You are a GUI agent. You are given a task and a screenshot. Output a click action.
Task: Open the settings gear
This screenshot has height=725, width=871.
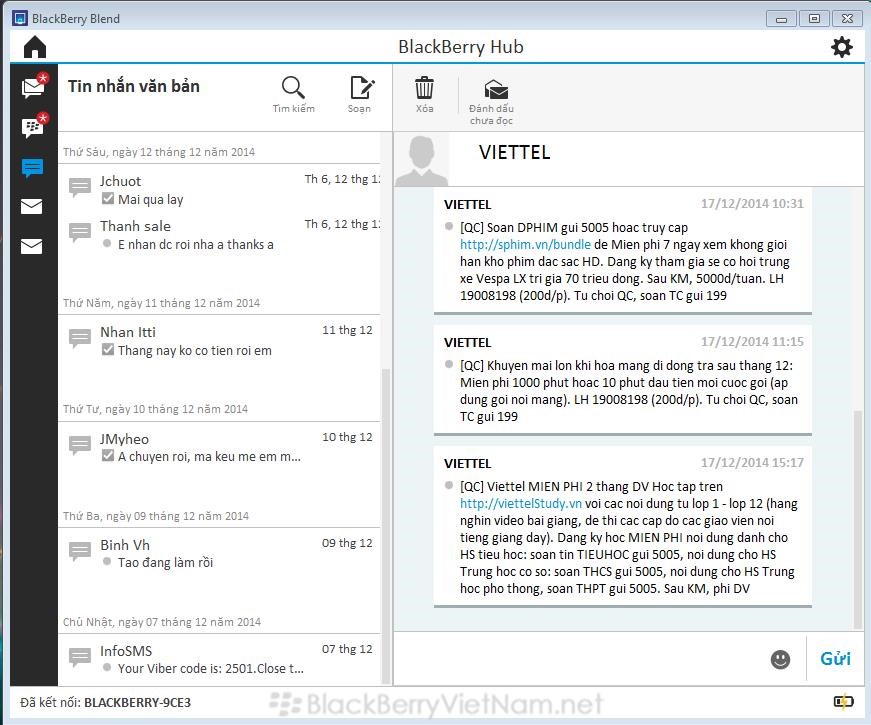coord(842,47)
